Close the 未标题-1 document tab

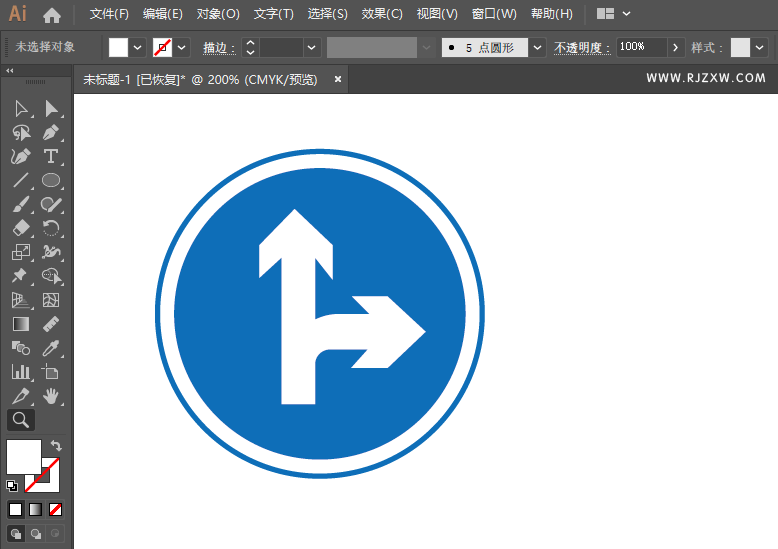338,79
